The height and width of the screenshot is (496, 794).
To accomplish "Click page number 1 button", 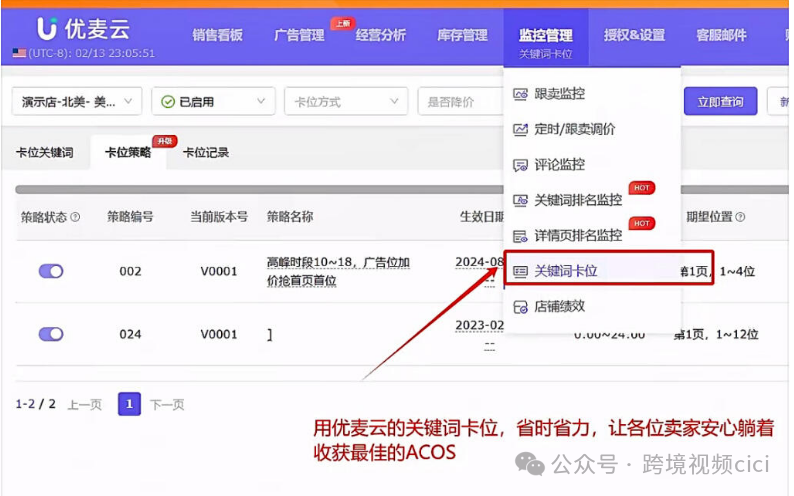I will pyautogui.click(x=129, y=404).
